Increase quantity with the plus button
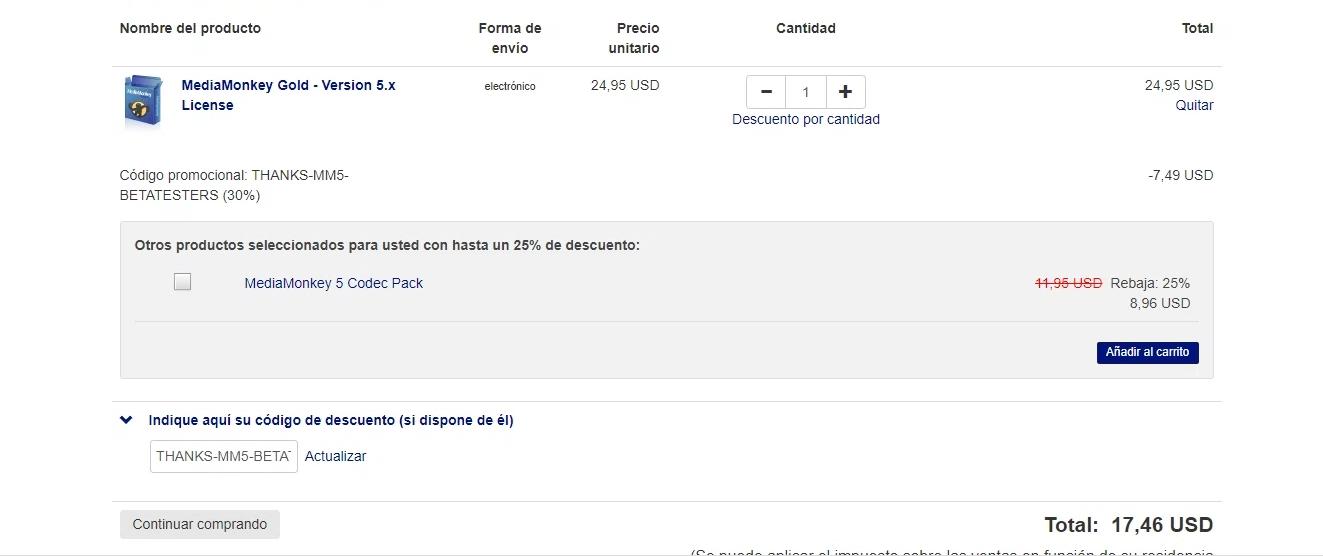 (845, 92)
